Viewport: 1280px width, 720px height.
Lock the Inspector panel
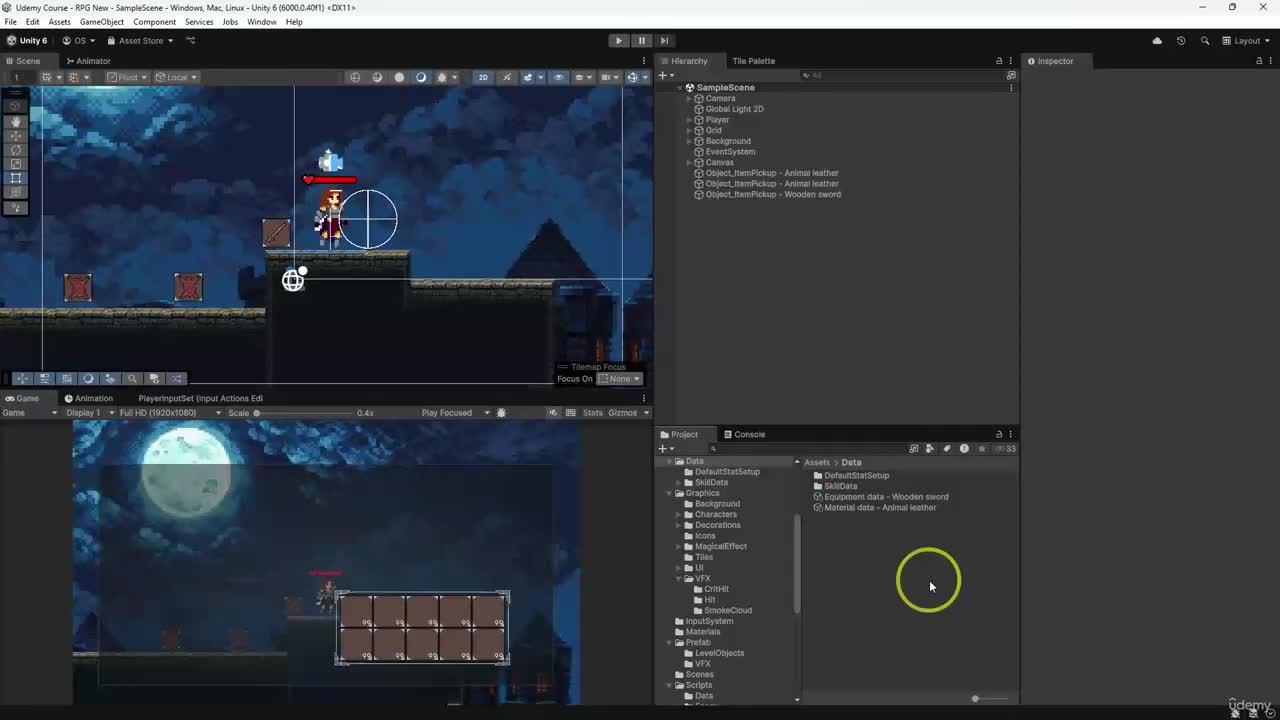tap(1258, 61)
